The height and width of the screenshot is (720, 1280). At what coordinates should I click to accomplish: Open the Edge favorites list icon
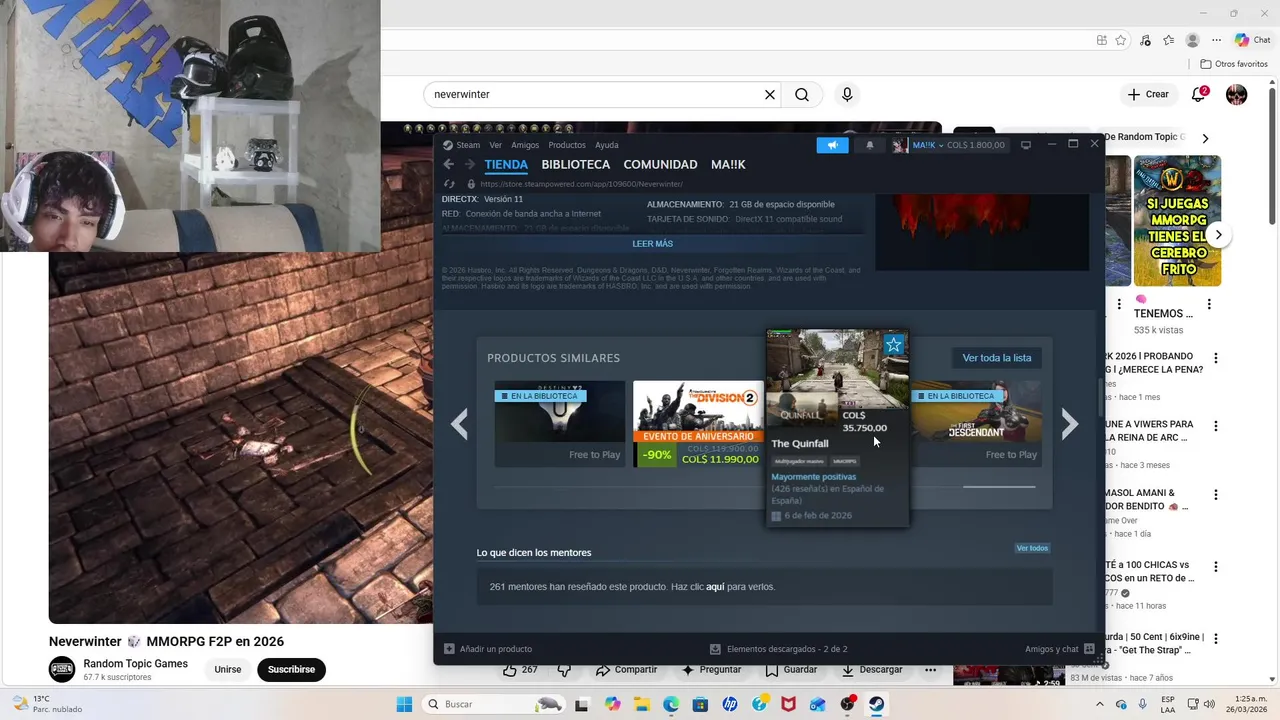point(1168,40)
